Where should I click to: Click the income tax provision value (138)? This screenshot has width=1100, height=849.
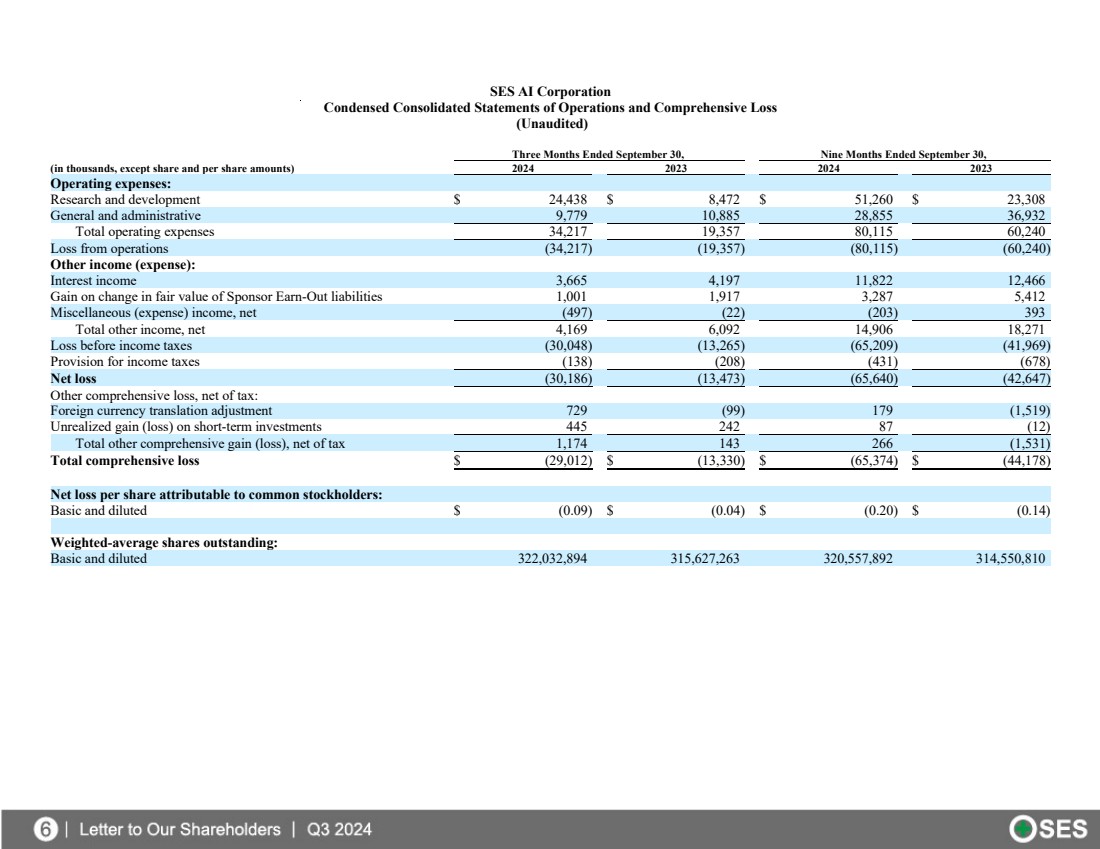click(x=577, y=361)
